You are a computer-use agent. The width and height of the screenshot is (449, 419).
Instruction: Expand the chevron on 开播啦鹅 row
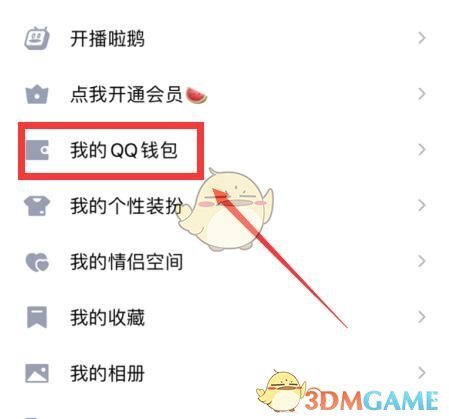tap(422, 38)
